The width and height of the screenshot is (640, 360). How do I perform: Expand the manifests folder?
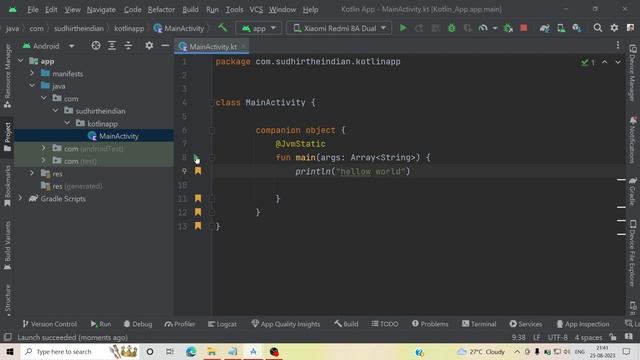click(32, 73)
